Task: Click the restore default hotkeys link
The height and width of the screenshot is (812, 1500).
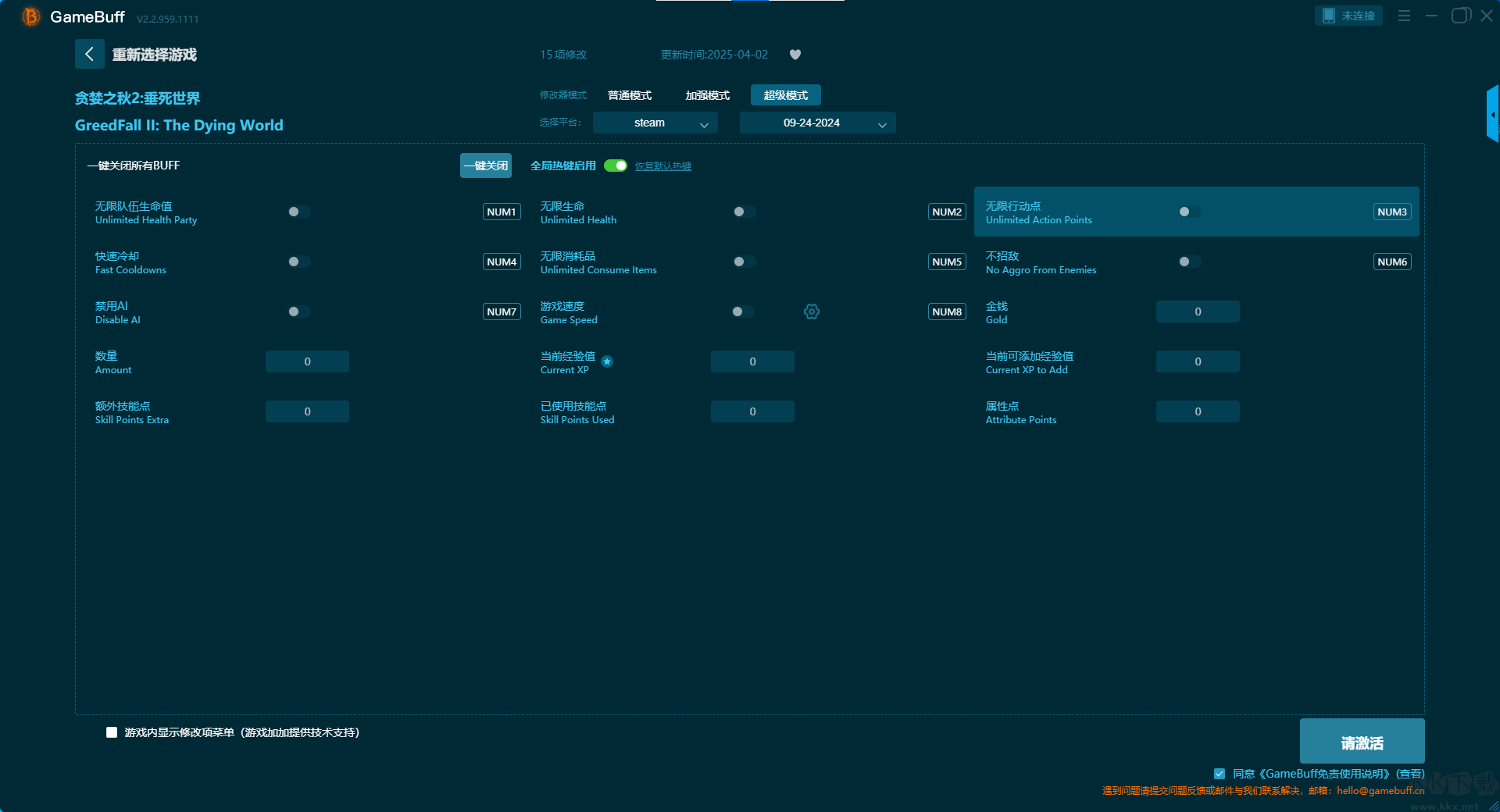Action: pyautogui.click(x=662, y=166)
